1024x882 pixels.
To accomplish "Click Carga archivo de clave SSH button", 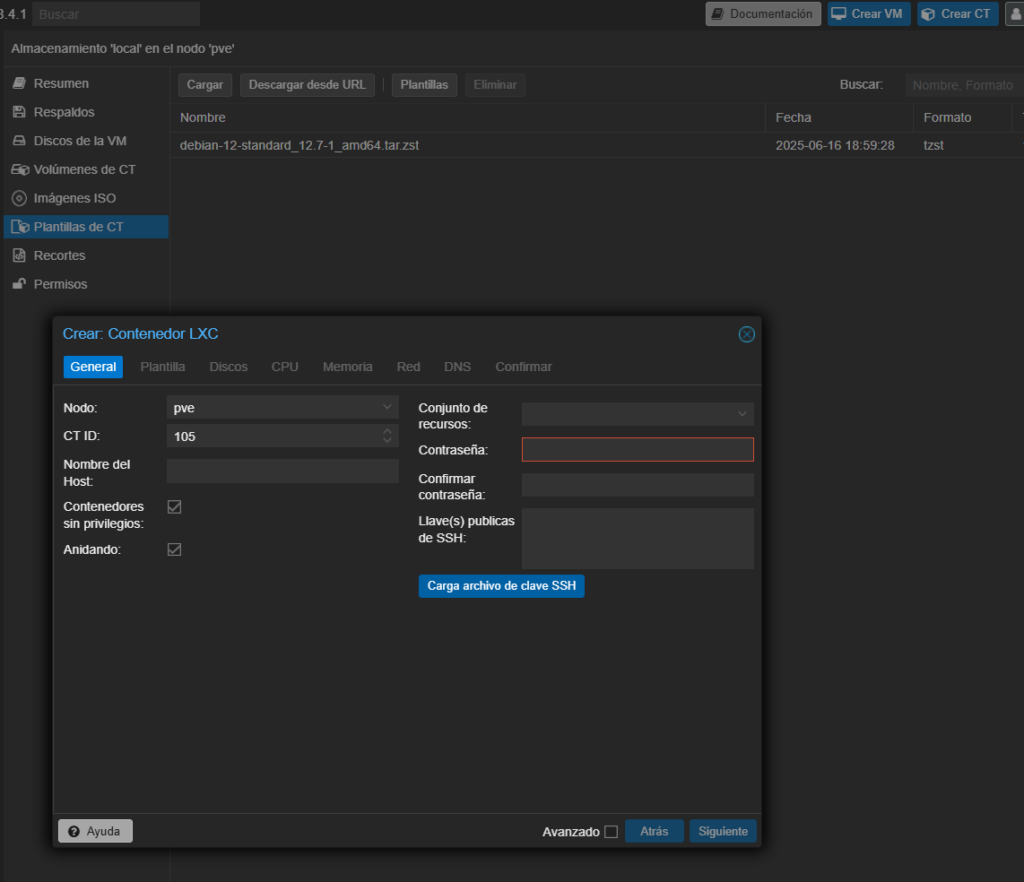I will click(x=501, y=586).
